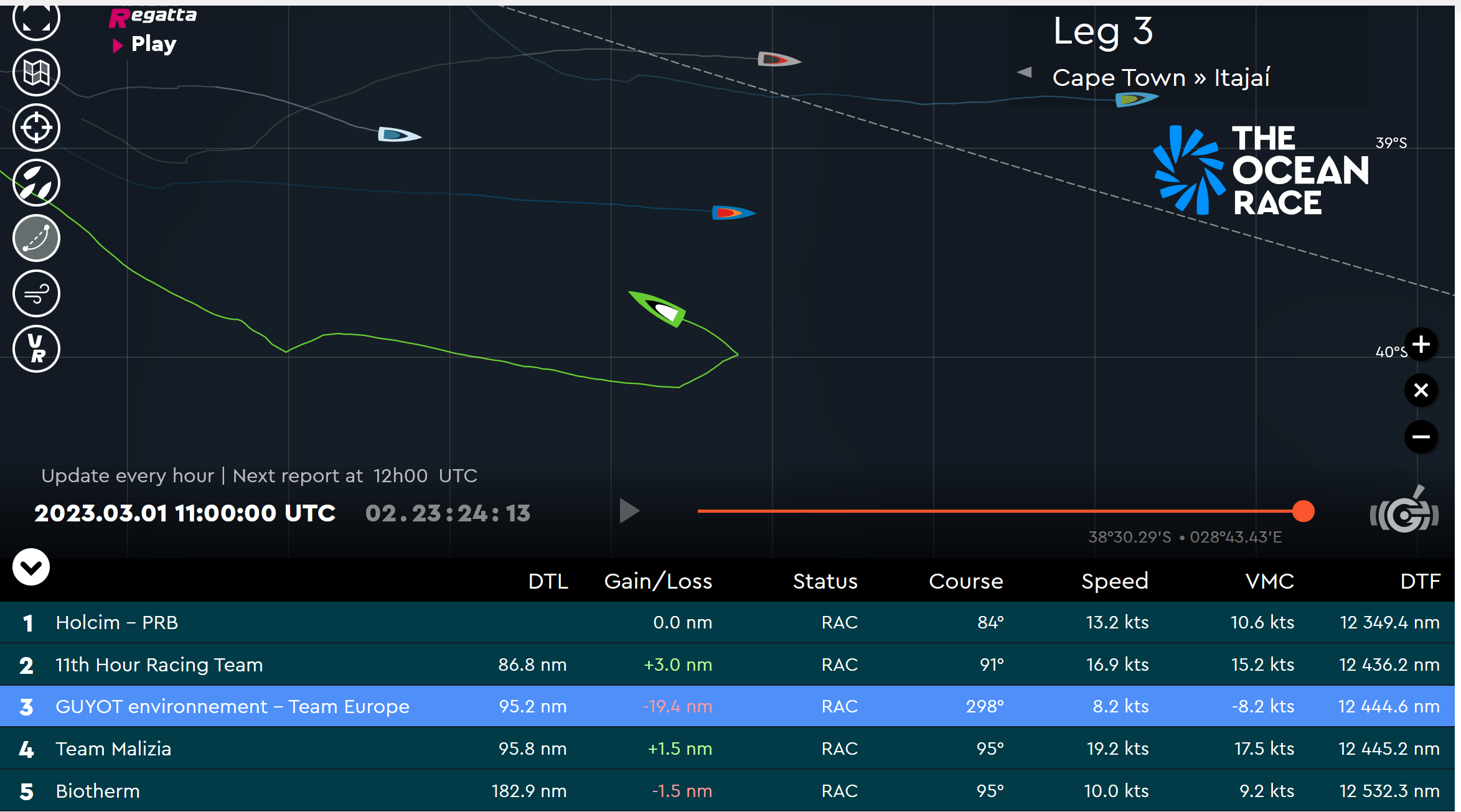Image resolution: width=1461 pixels, height=812 pixels.
Task: Go to previous leg arrow
Action: 1025,72
